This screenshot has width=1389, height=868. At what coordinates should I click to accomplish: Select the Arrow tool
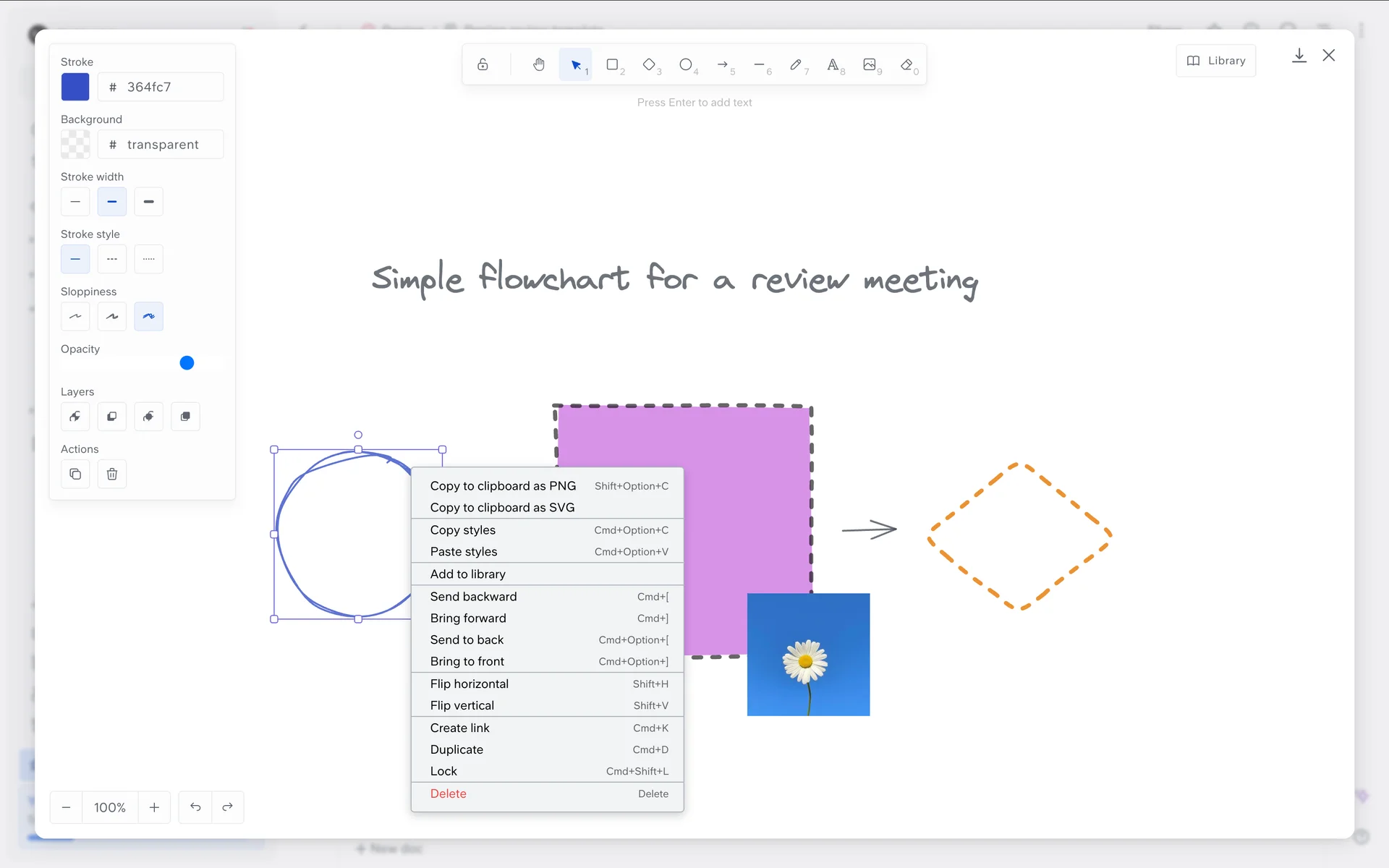tap(723, 64)
